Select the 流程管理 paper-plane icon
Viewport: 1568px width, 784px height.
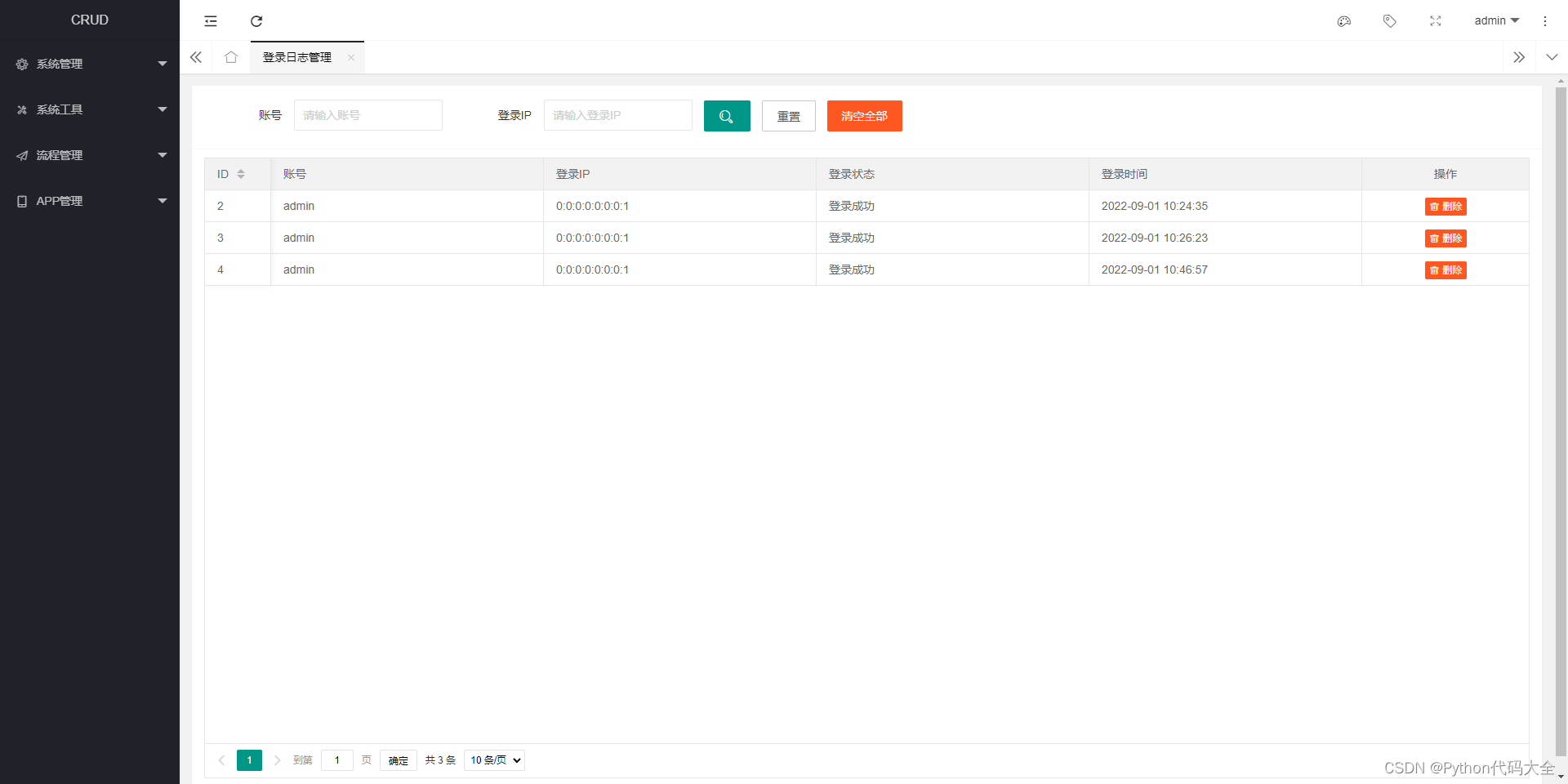(21, 155)
